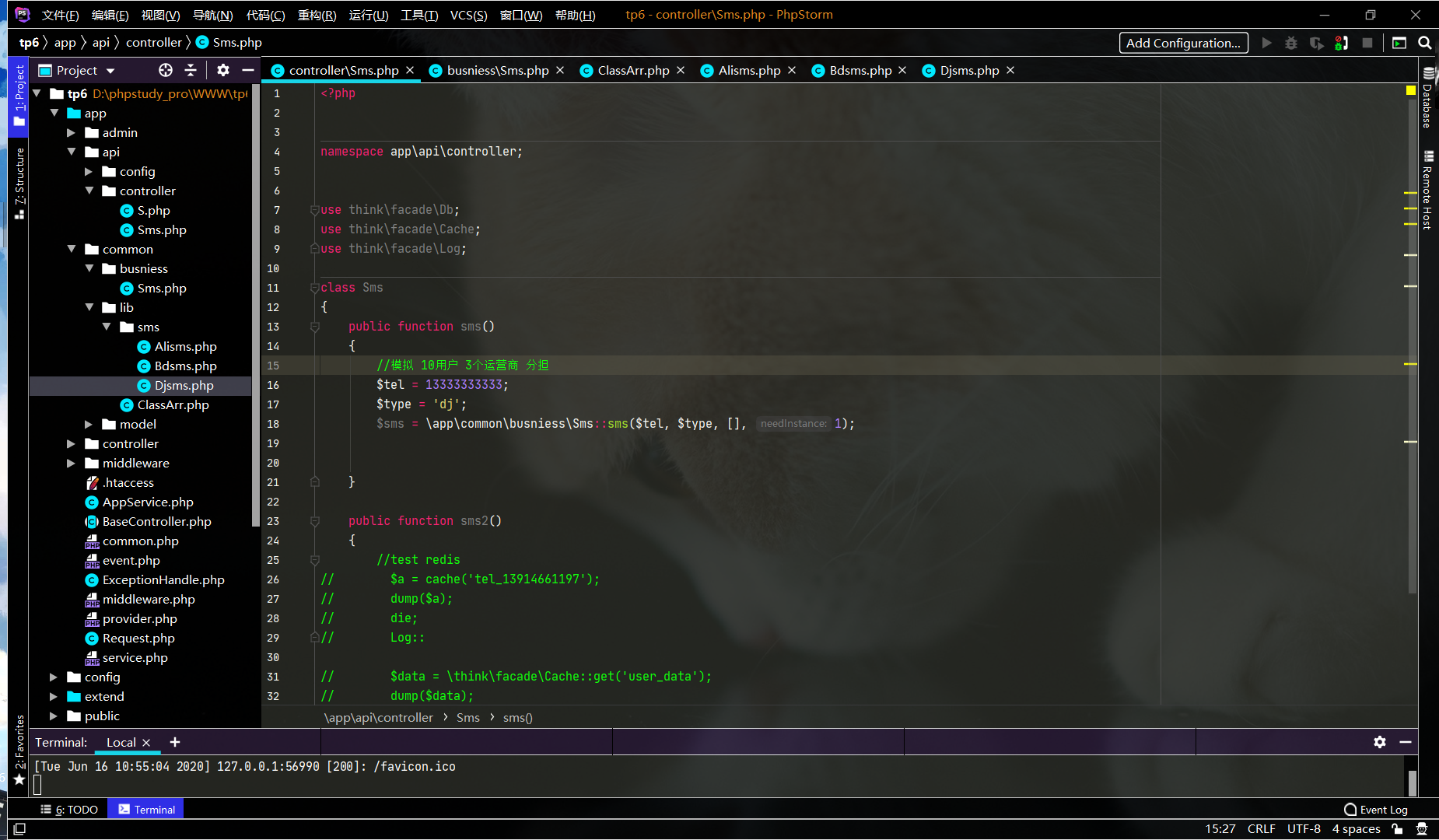Click the inspections profile icon in status bar
The image size is (1439, 840).
coord(1422,829)
